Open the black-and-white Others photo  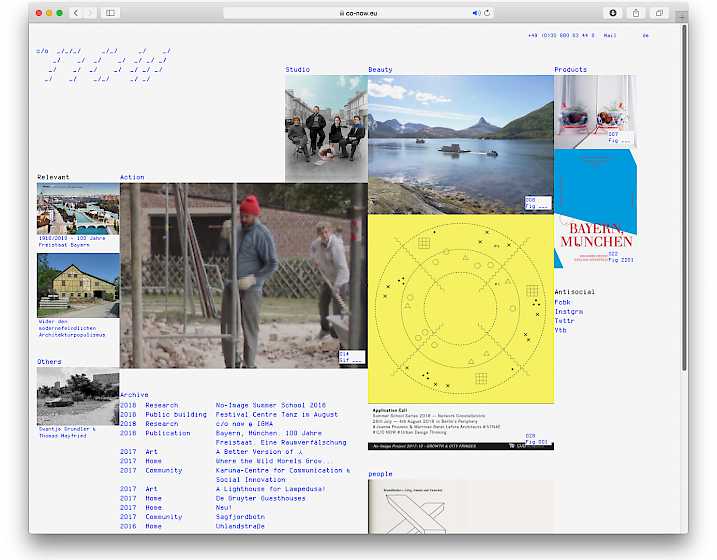78,396
